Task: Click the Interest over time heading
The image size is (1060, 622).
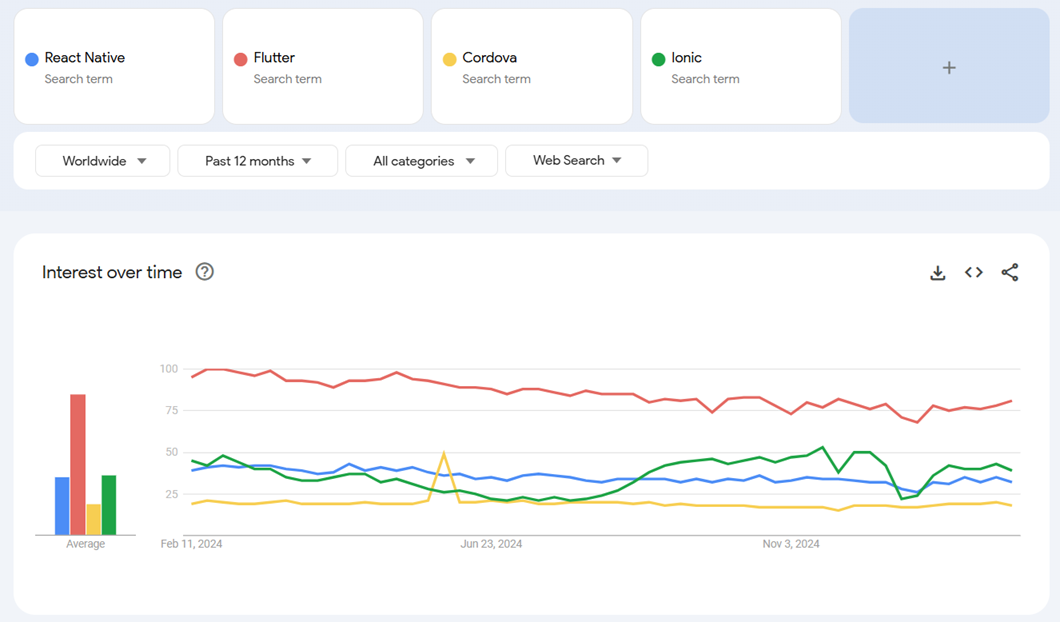Action: [x=112, y=272]
